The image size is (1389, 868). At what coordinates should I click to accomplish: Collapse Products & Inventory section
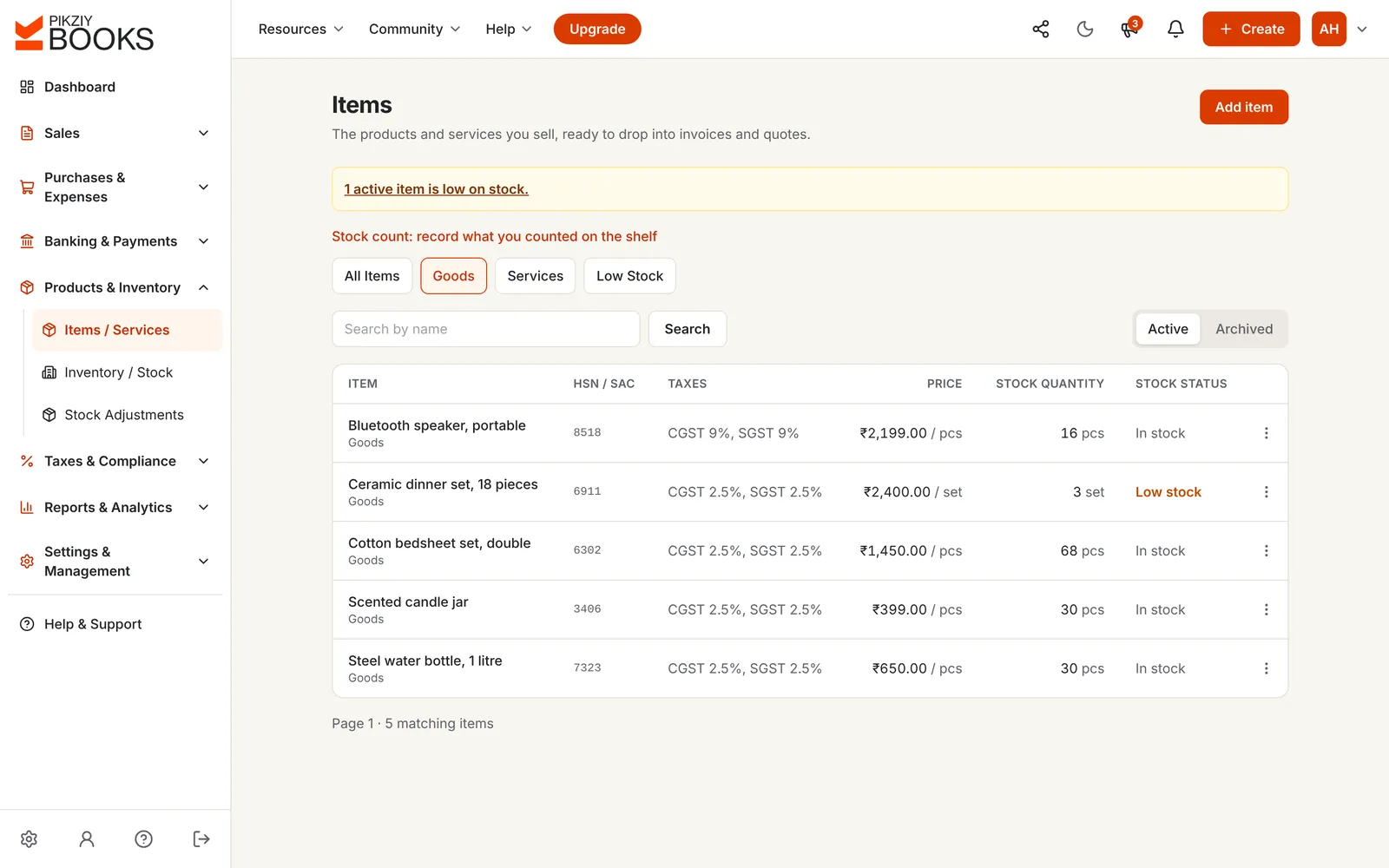pos(115,287)
